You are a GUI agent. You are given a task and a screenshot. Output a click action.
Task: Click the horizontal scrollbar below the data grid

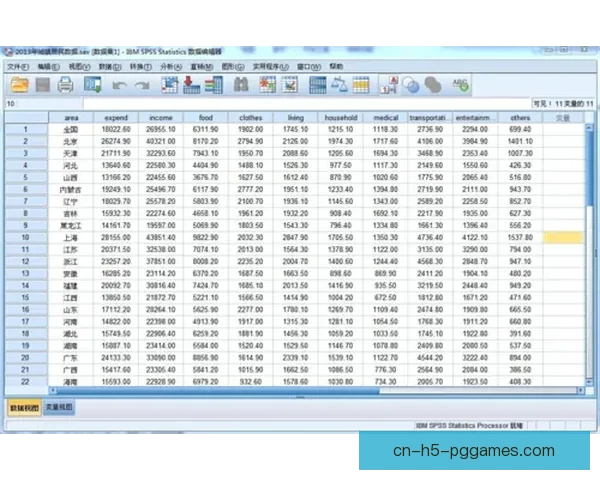[x=300, y=393]
